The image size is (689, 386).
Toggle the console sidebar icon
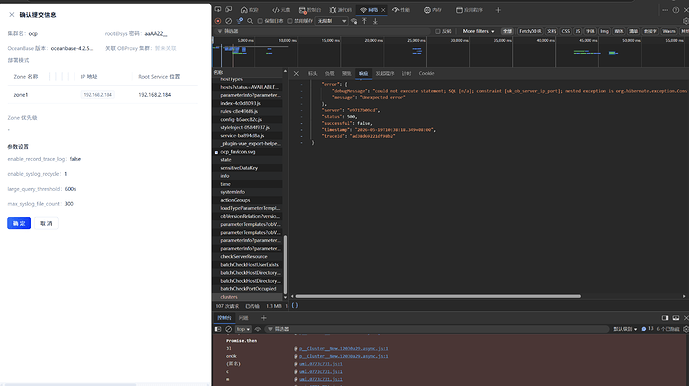[218, 329]
